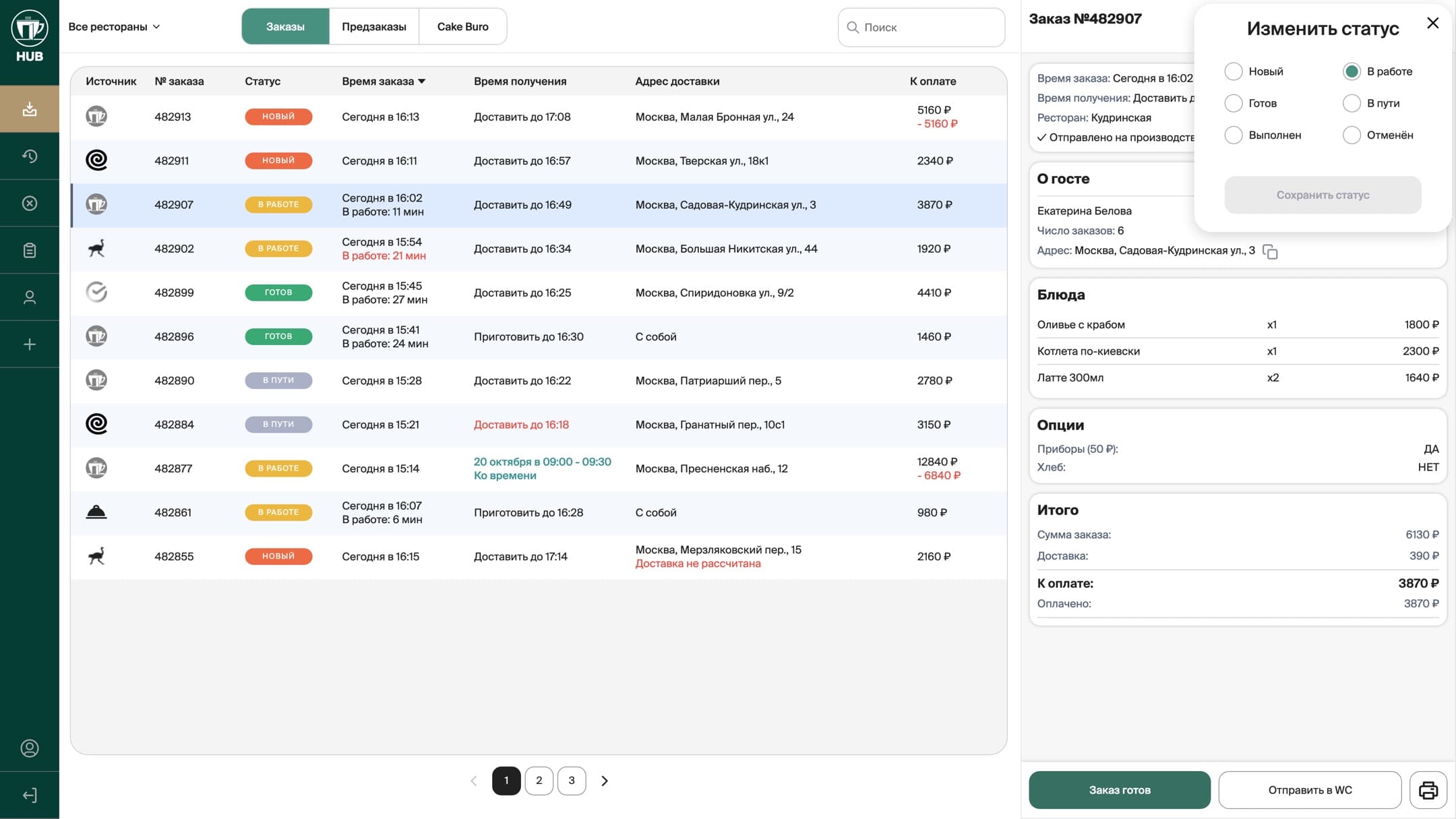The width and height of the screenshot is (1456, 819).
Task: Open the cancelled orders X-circle sidebar icon
Action: 30,203
